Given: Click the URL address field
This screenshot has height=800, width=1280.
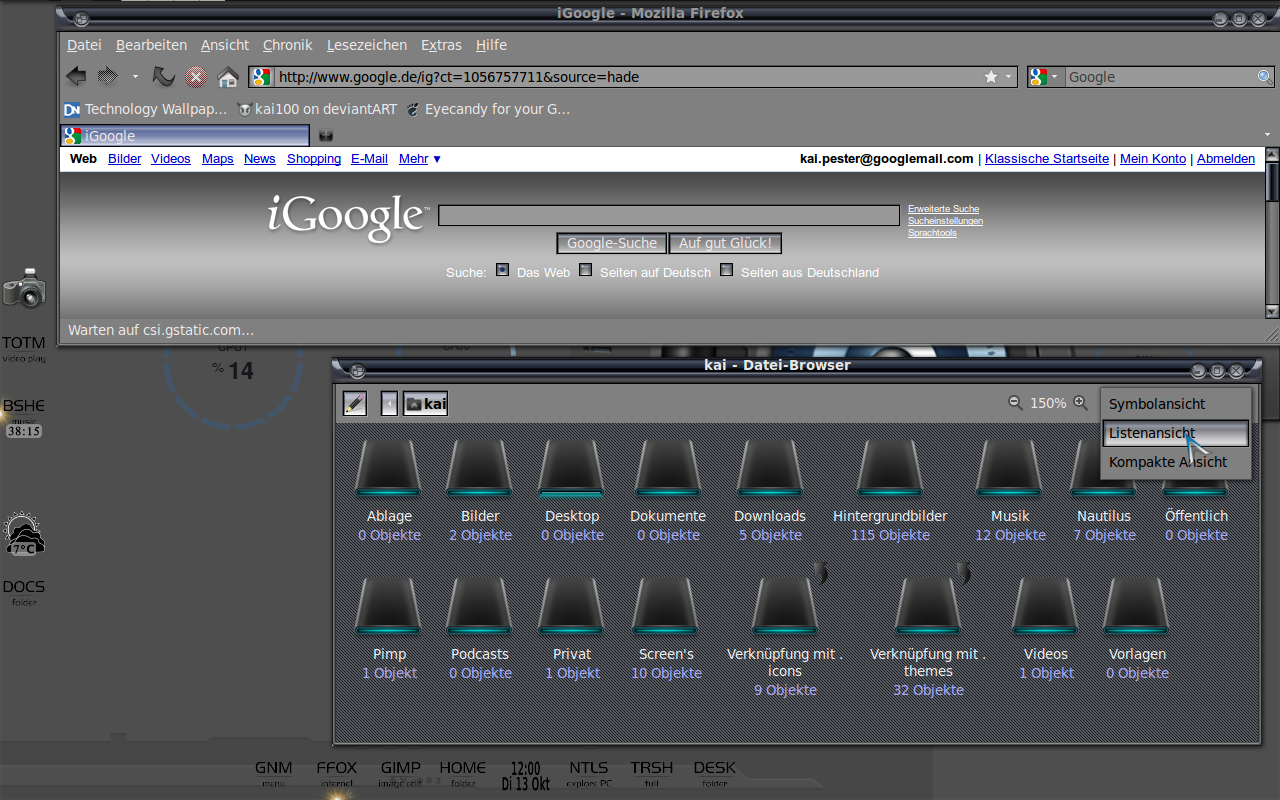Looking at the screenshot, I should [x=628, y=77].
